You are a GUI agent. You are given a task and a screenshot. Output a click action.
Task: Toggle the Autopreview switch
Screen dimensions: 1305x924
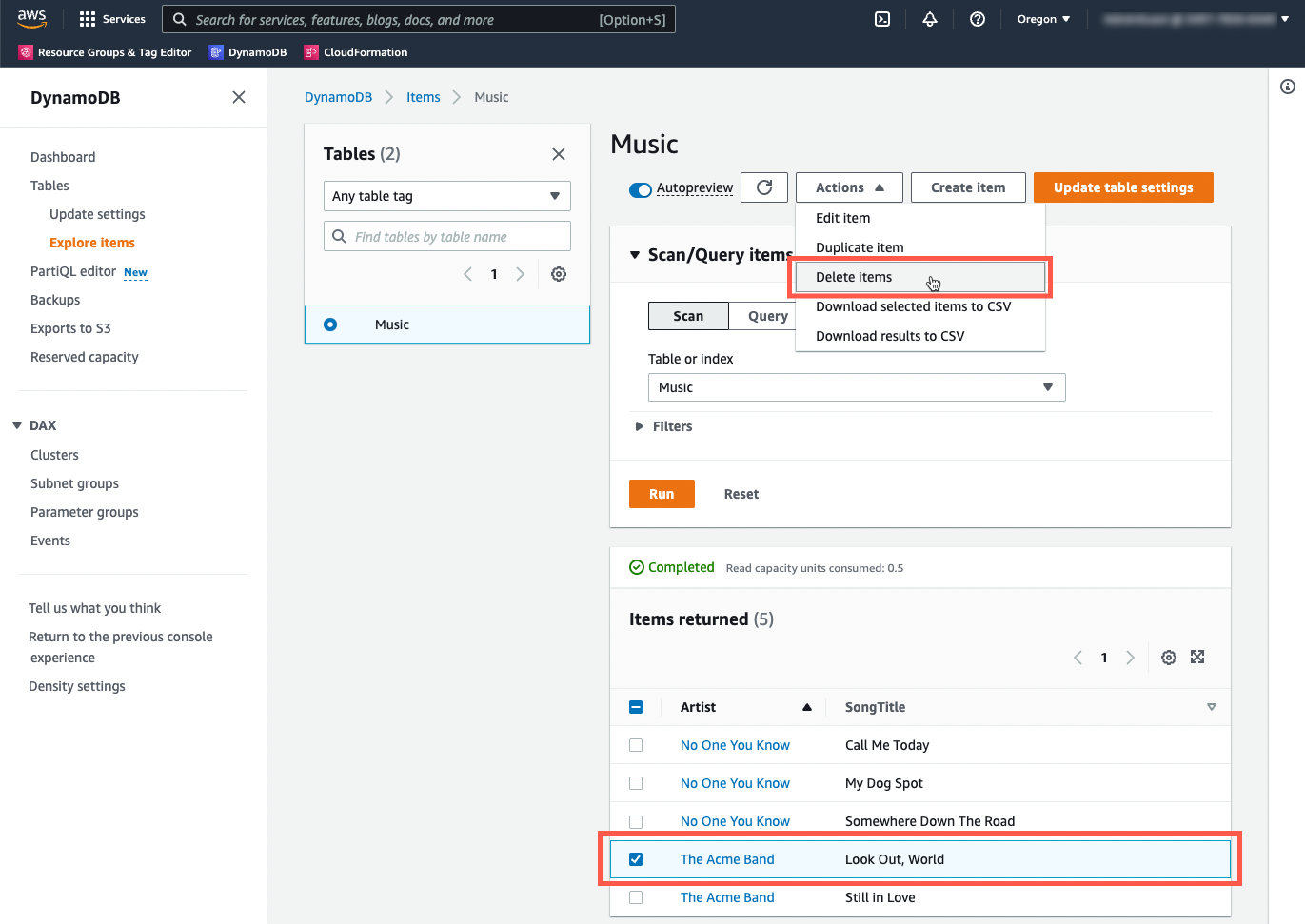pos(641,189)
